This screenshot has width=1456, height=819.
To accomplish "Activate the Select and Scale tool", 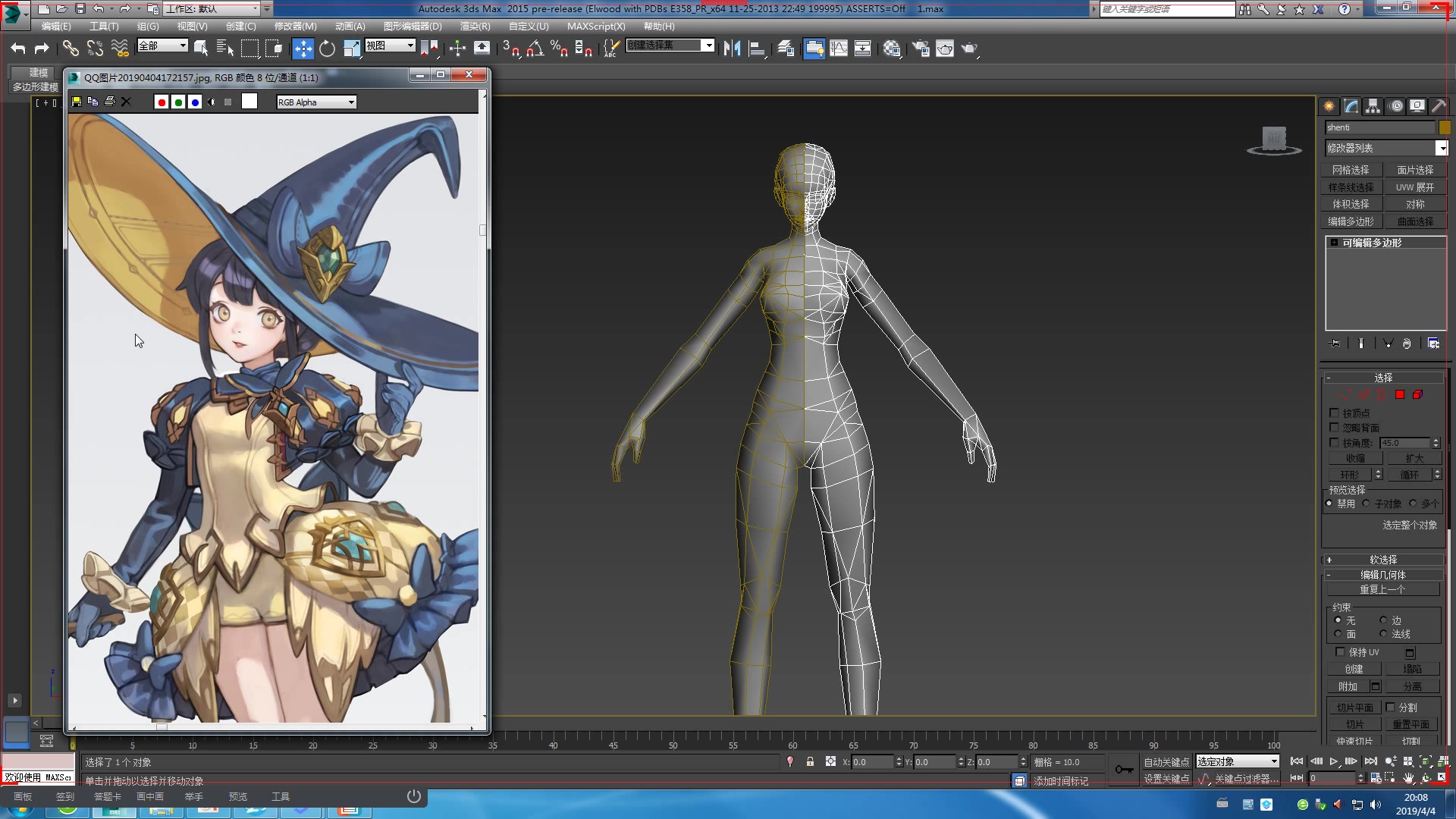I will coord(352,49).
